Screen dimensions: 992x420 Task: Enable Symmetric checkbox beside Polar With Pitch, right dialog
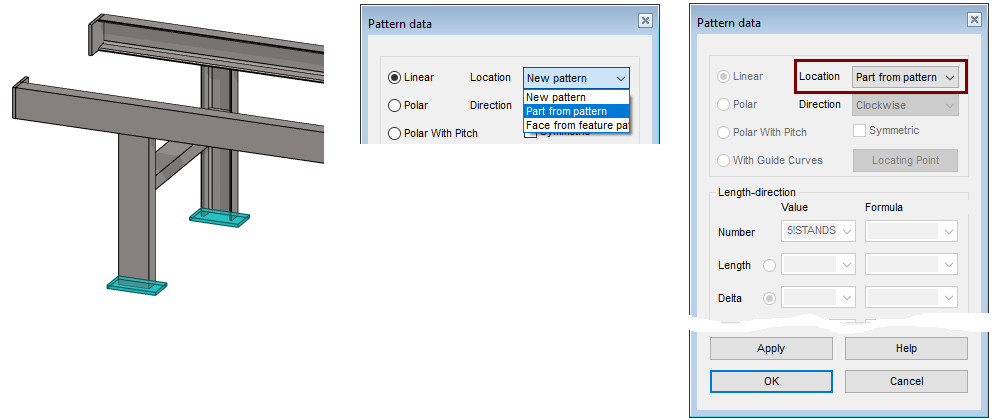coord(859,131)
